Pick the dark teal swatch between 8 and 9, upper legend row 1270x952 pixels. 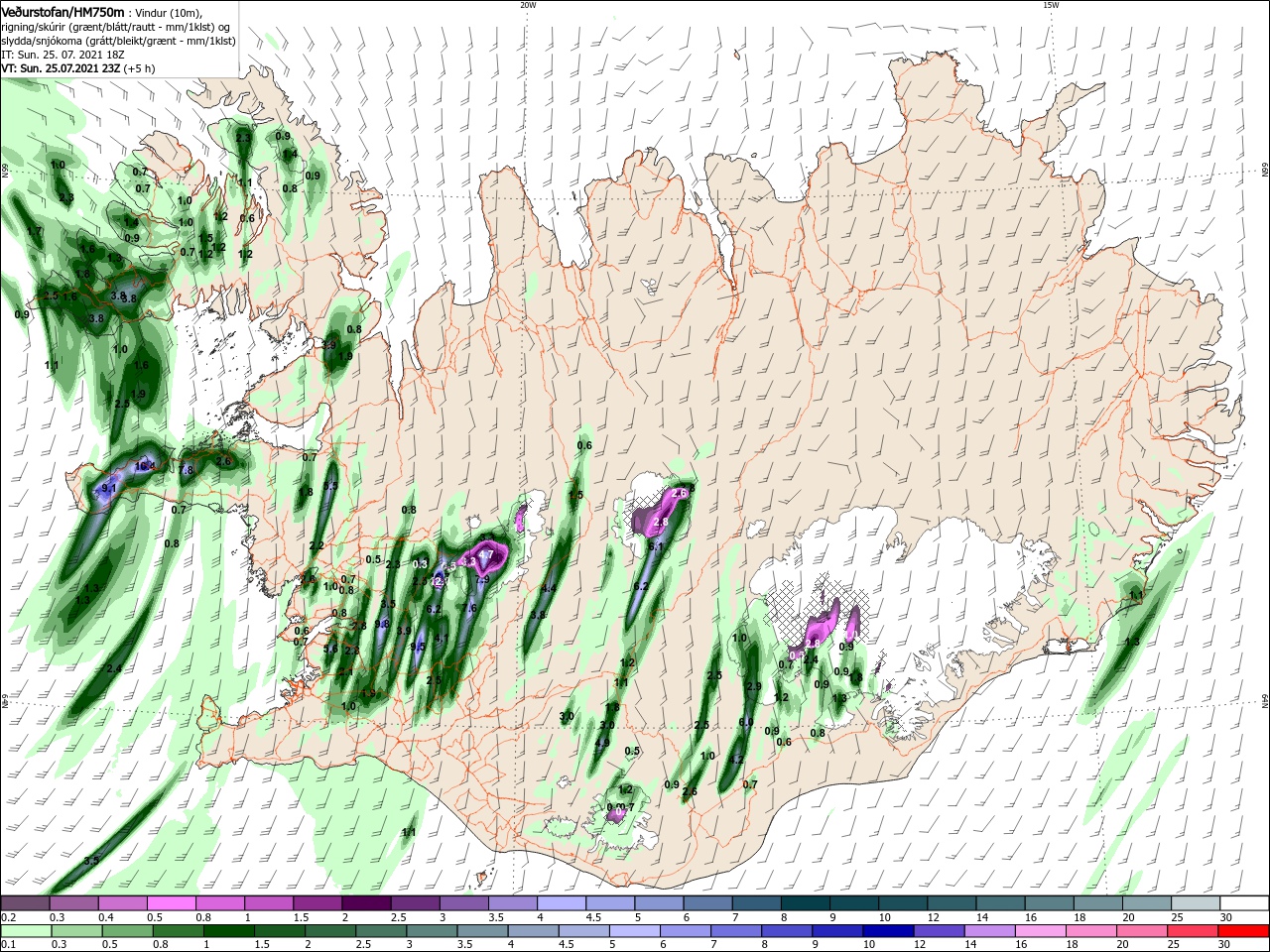[805, 903]
